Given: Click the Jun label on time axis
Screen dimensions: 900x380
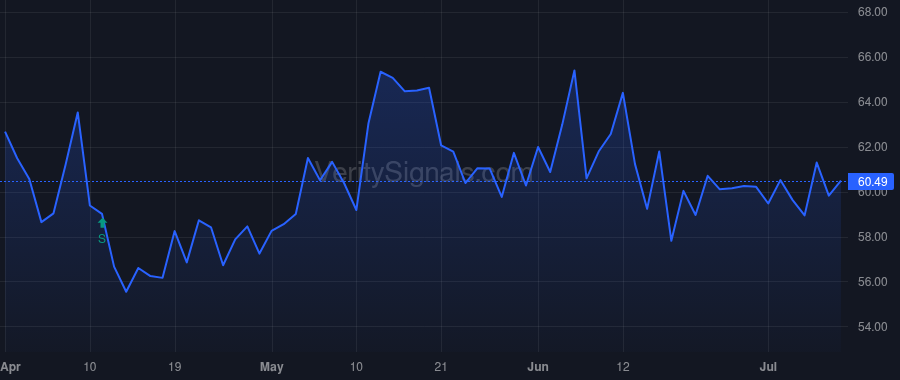Looking at the screenshot, I should point(538,367).
